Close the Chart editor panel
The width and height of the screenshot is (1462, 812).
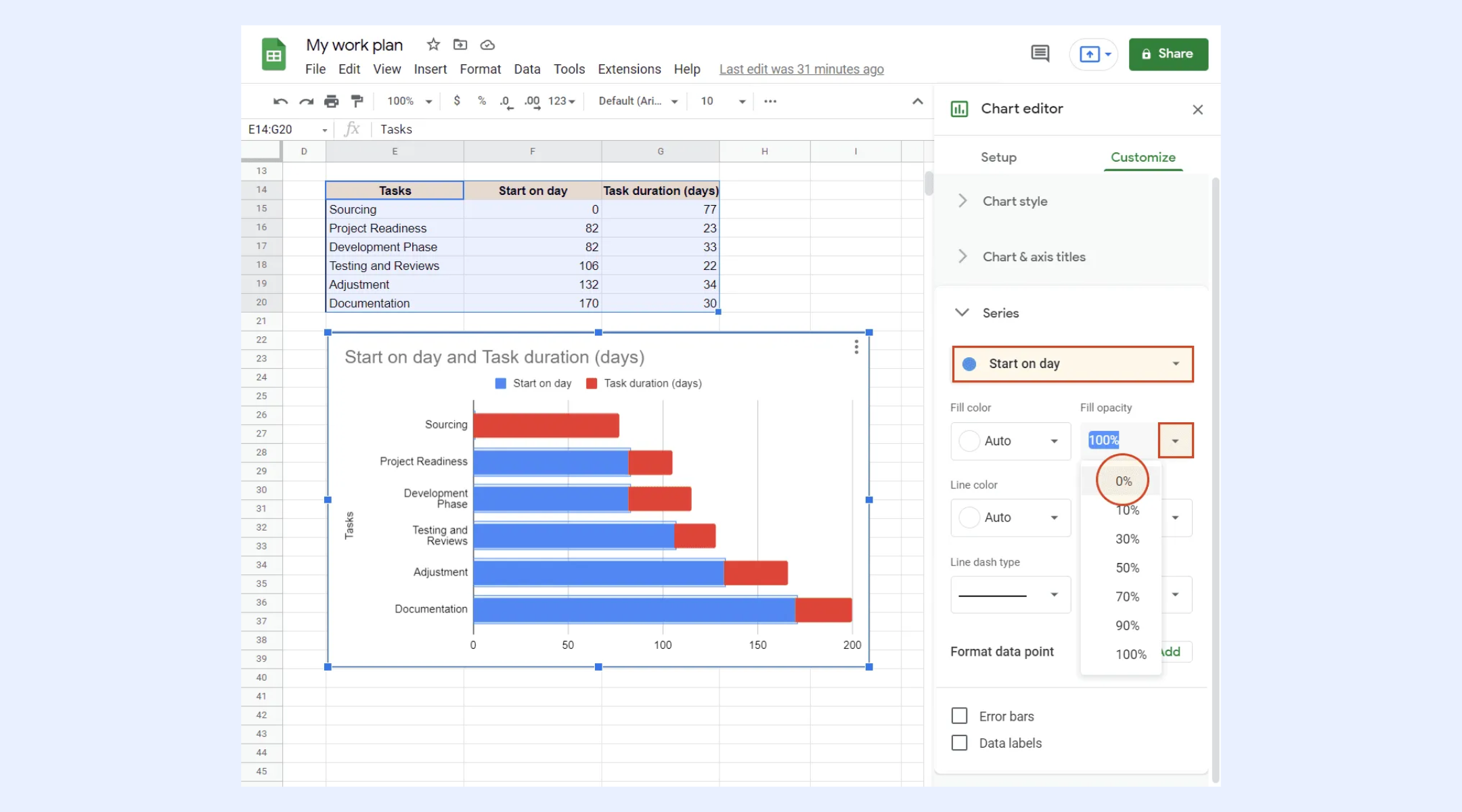tap(1197, 110)
